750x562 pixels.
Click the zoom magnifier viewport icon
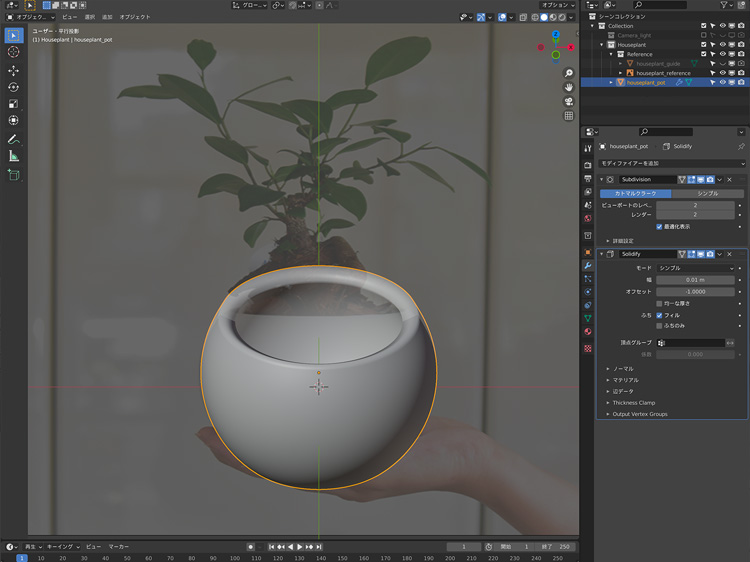tap(569, 74)
